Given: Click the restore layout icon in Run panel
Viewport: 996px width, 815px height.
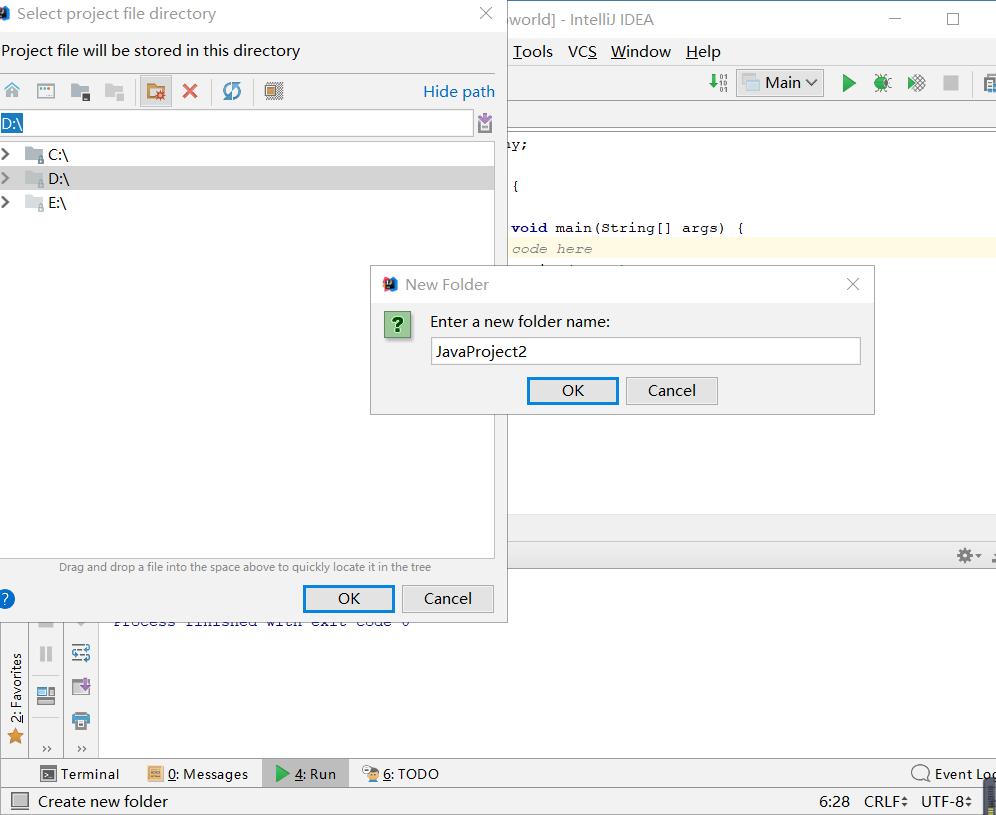Looking at the screenshot, I should [x=46, y=696].
